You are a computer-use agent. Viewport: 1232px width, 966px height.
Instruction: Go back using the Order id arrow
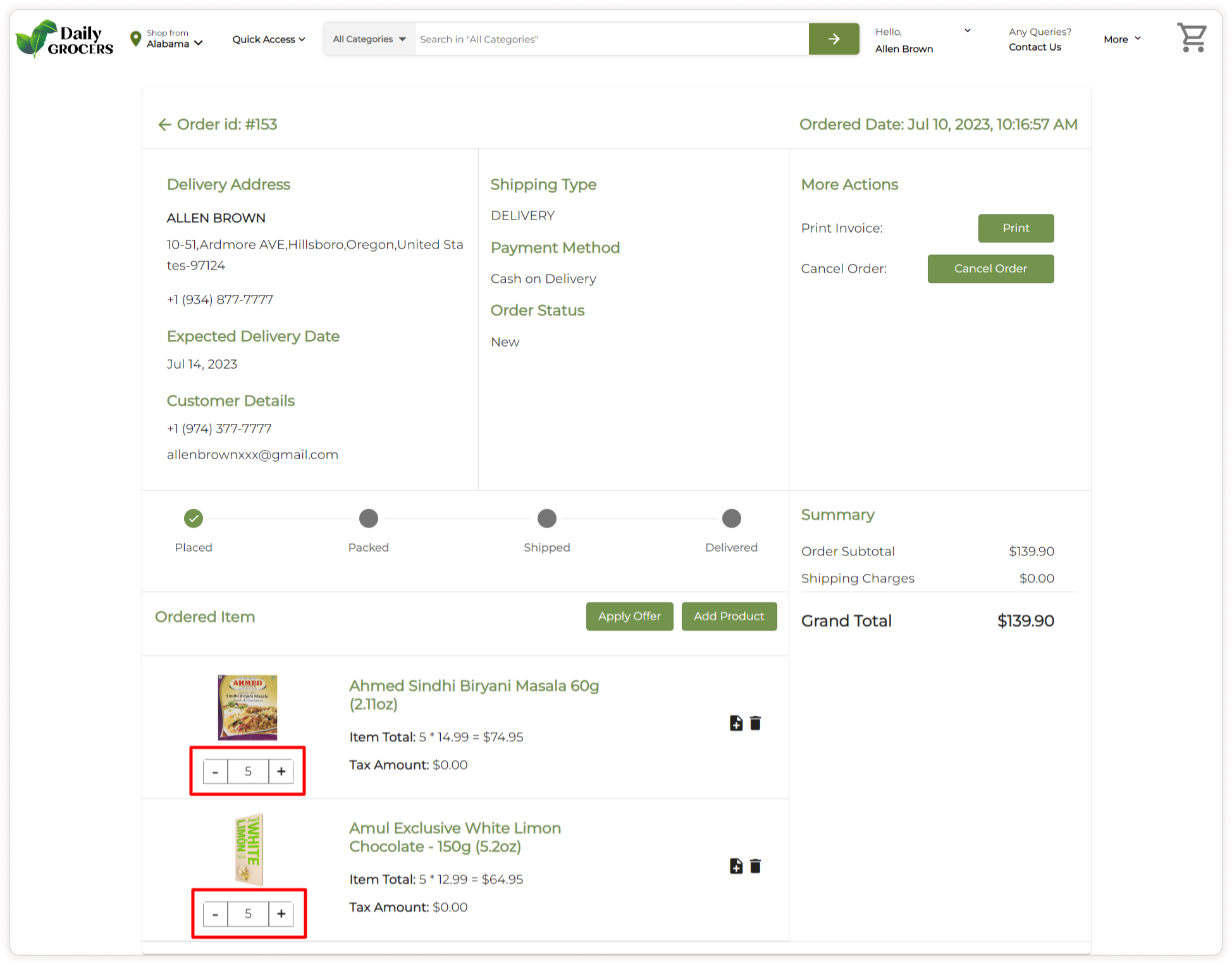(x=164, y=125)
